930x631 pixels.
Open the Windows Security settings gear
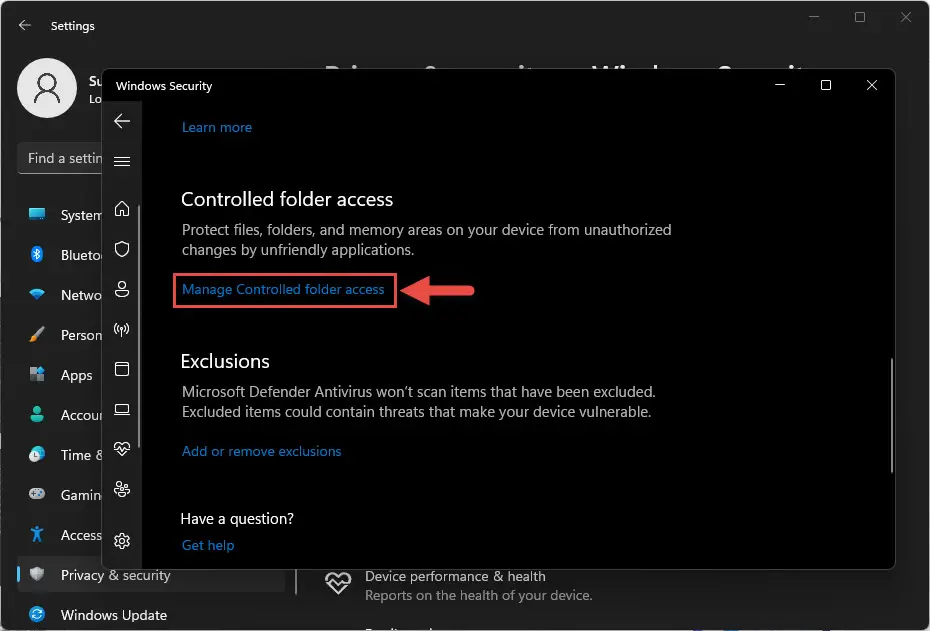pos(122,541)
